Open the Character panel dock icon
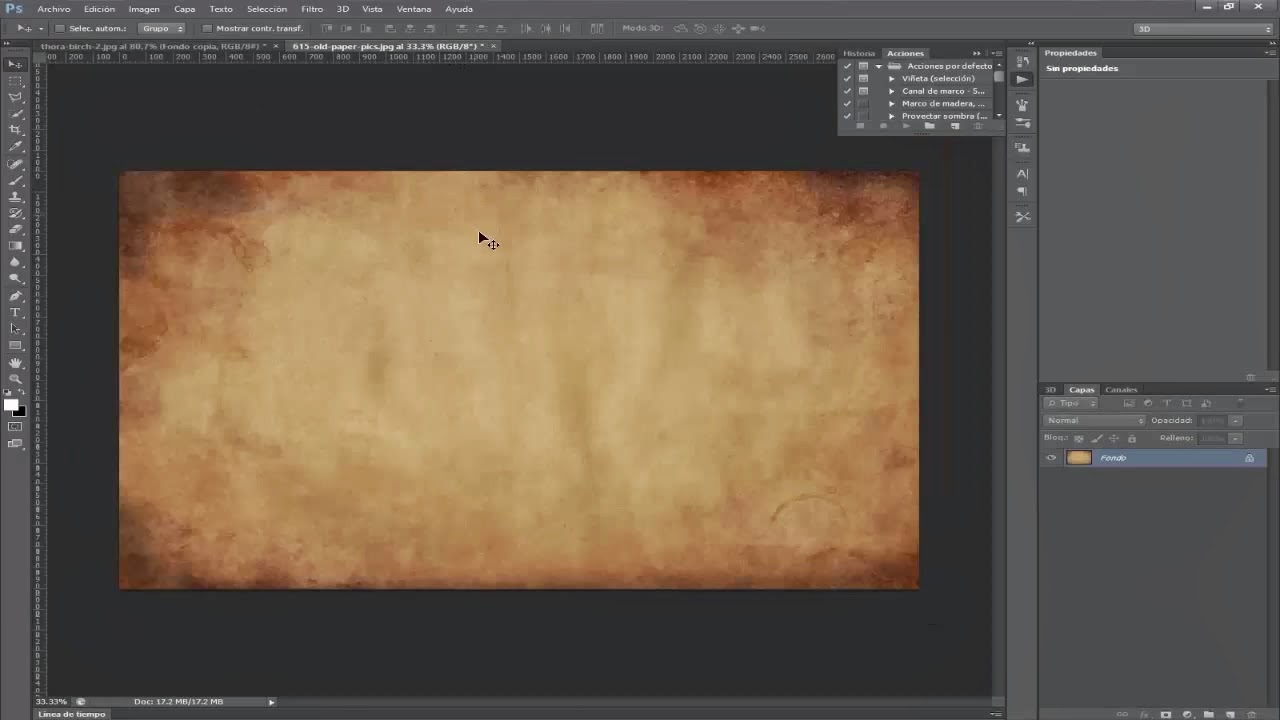Image resolution: width=1280 pixels, height=720 pixels. click(1022, 174)
